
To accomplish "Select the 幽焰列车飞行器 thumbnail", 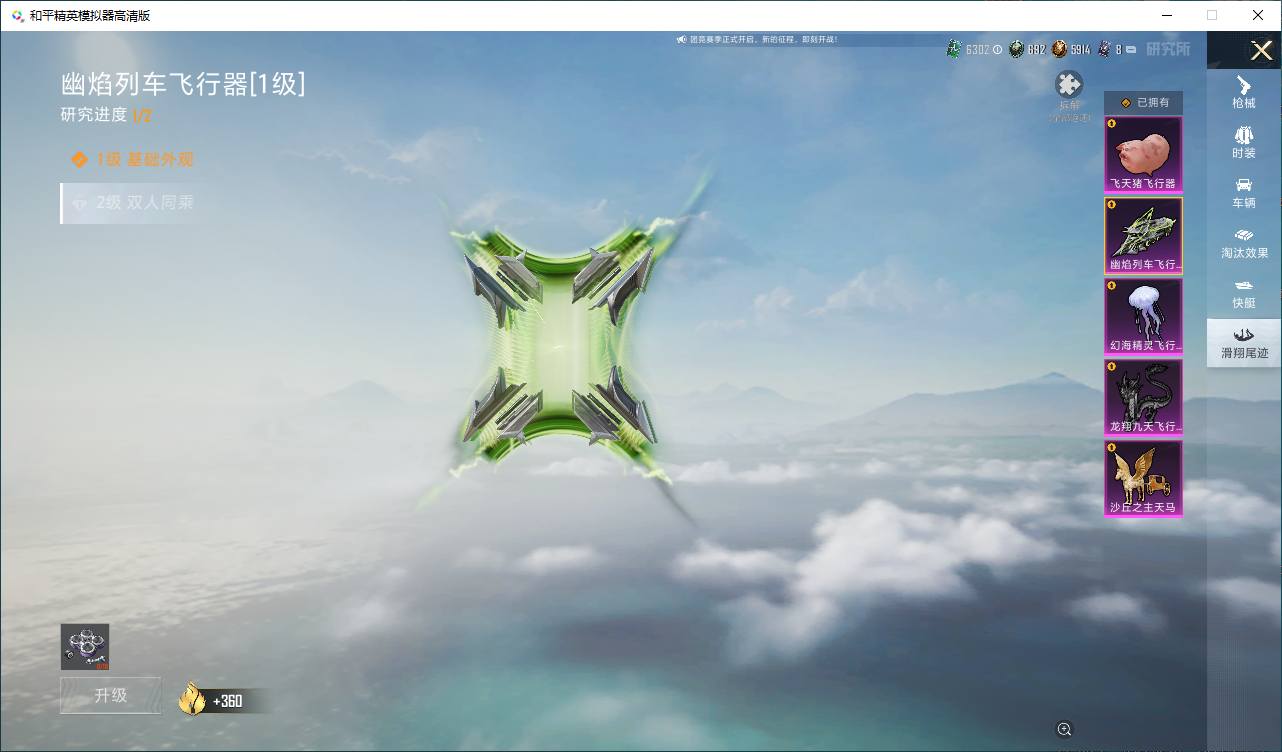I will coord(1143,235).
